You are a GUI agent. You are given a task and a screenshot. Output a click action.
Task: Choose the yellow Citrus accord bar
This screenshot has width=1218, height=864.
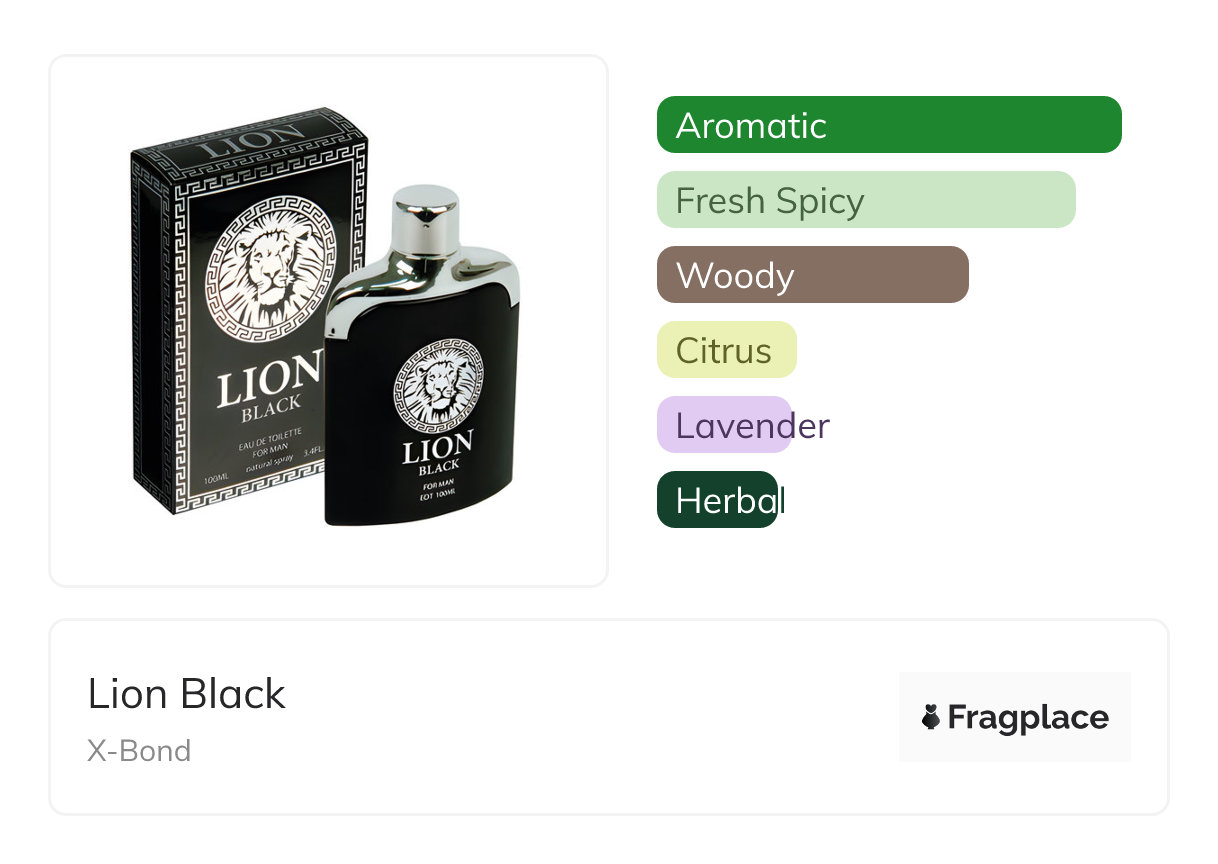tap(726, 350)
